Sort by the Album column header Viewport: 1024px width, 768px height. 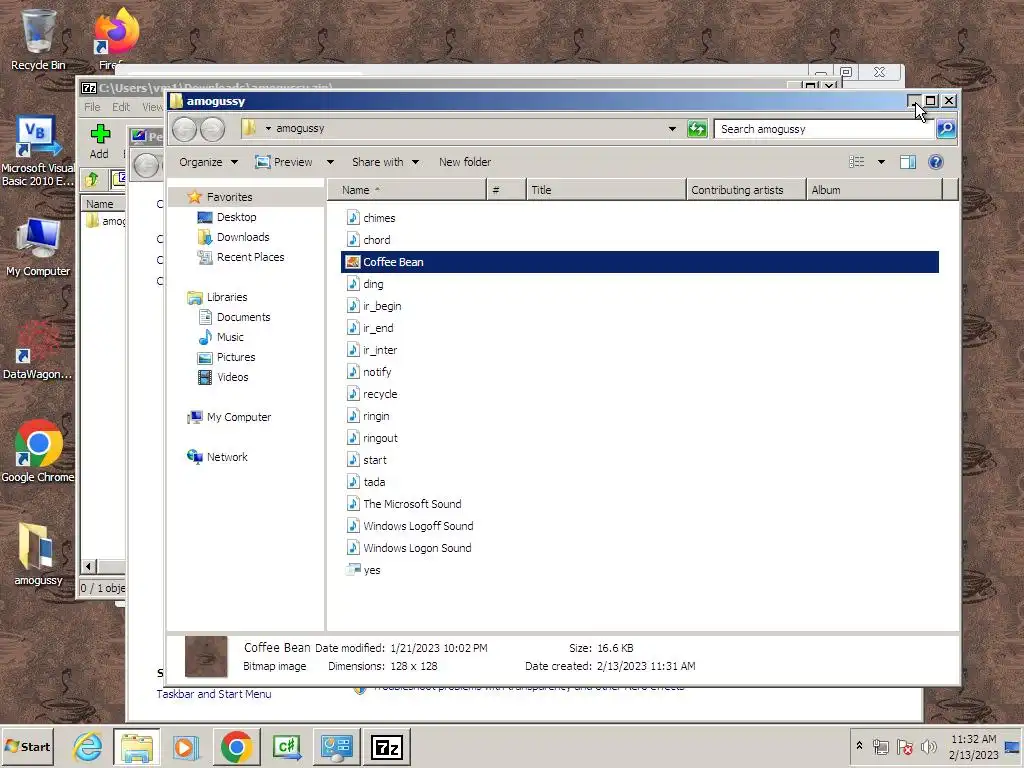tap(874, 190)
